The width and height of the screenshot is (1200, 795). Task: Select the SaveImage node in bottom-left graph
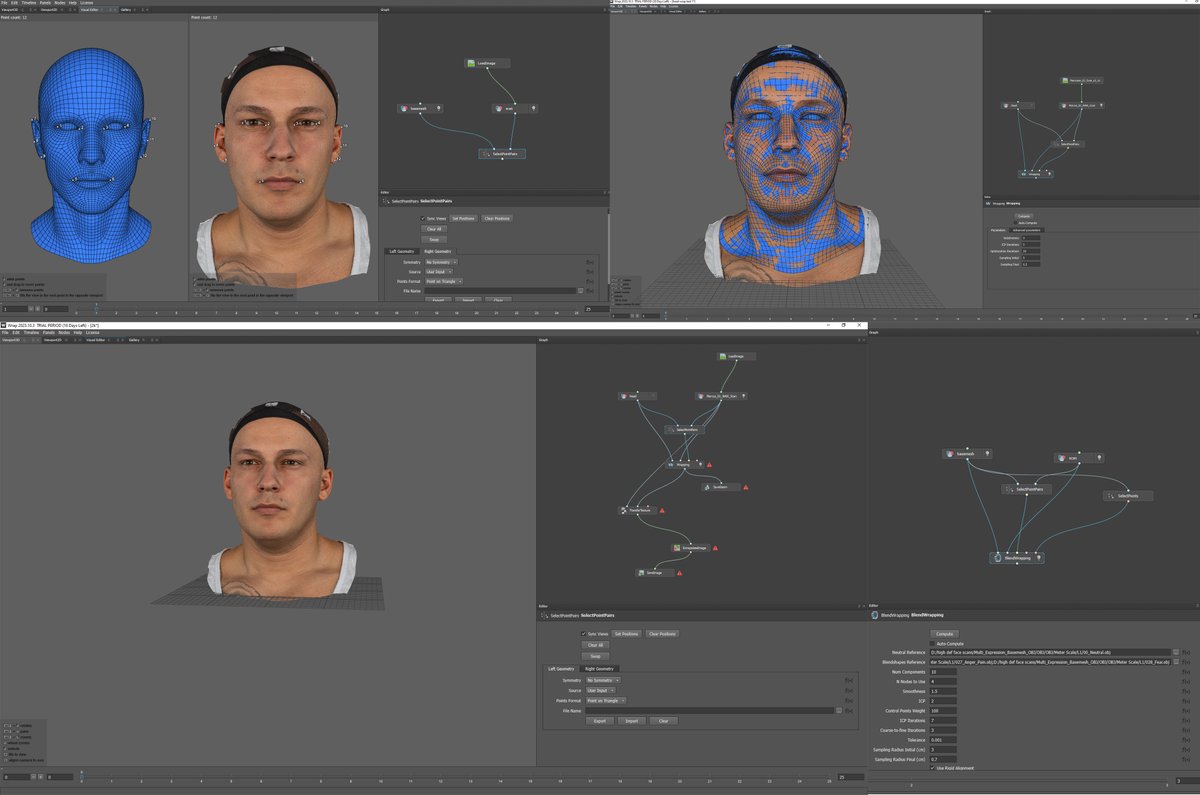(655, 573)
